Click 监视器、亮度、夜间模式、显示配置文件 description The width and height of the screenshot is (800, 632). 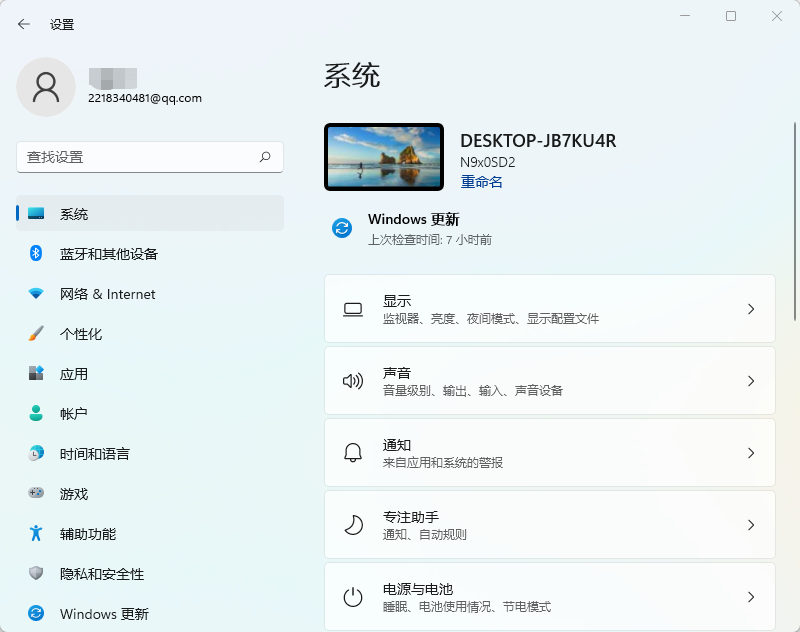pyautogui.click(x=491, y=319)
